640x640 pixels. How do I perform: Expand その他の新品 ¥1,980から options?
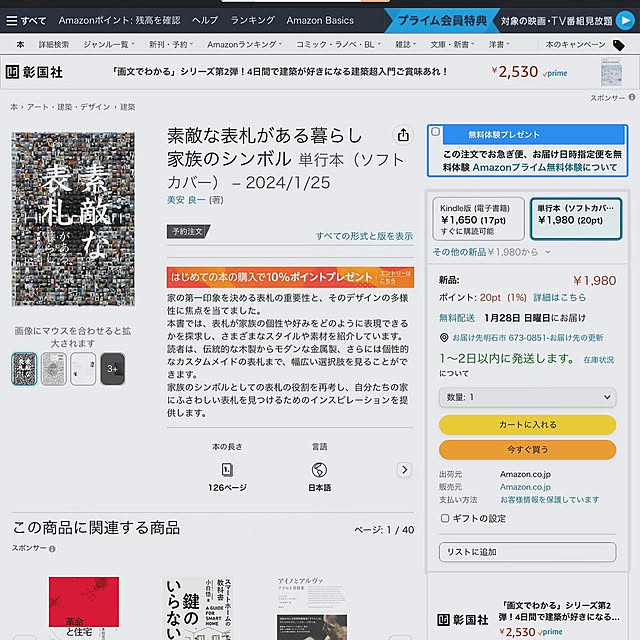[x=491, y=252]
